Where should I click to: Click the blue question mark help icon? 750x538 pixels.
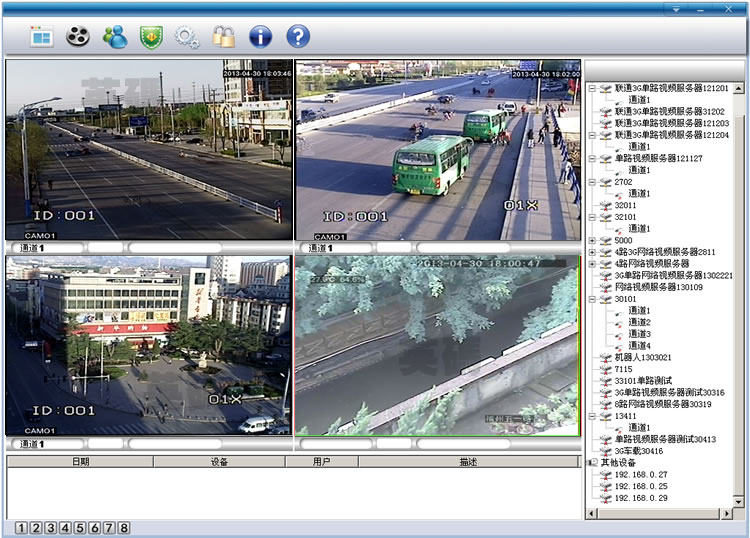click(x=298, y=36)
